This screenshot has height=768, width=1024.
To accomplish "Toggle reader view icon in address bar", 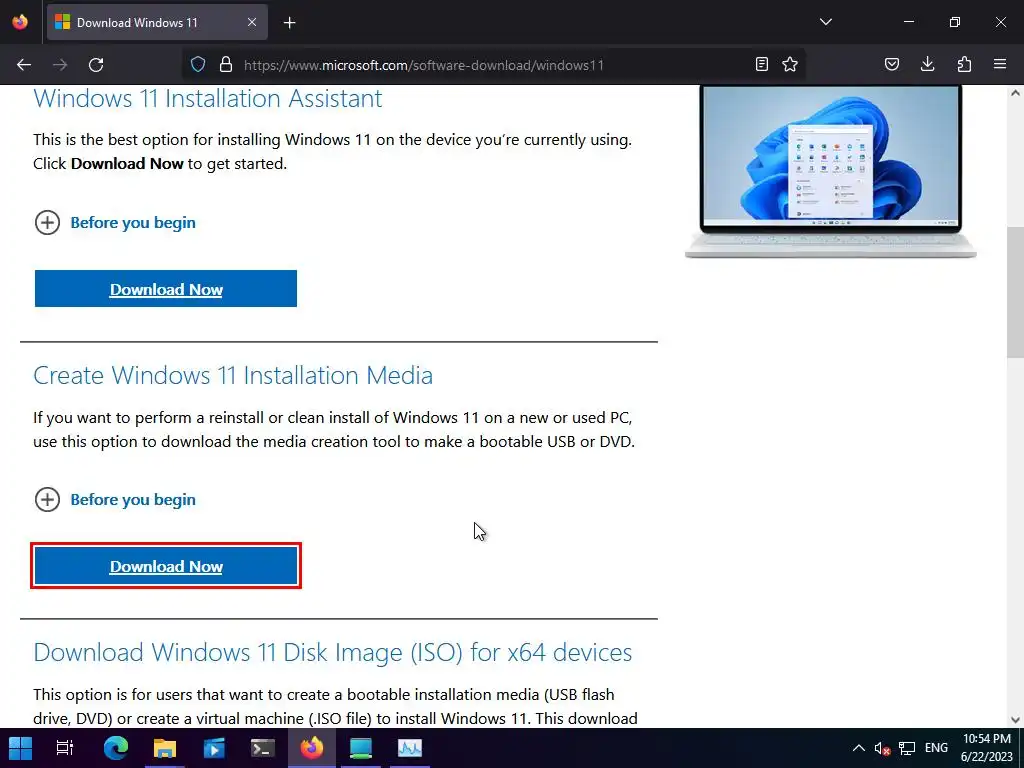I will [761, 65].
